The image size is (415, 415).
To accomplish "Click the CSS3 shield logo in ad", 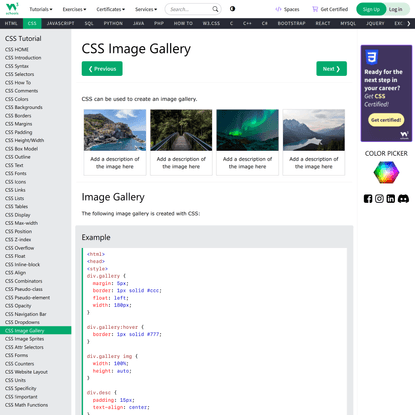I will pos(372,57).
